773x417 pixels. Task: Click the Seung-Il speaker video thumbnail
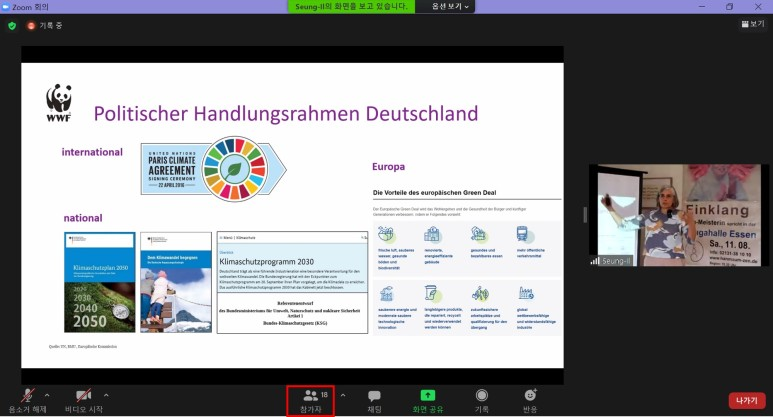678,215
